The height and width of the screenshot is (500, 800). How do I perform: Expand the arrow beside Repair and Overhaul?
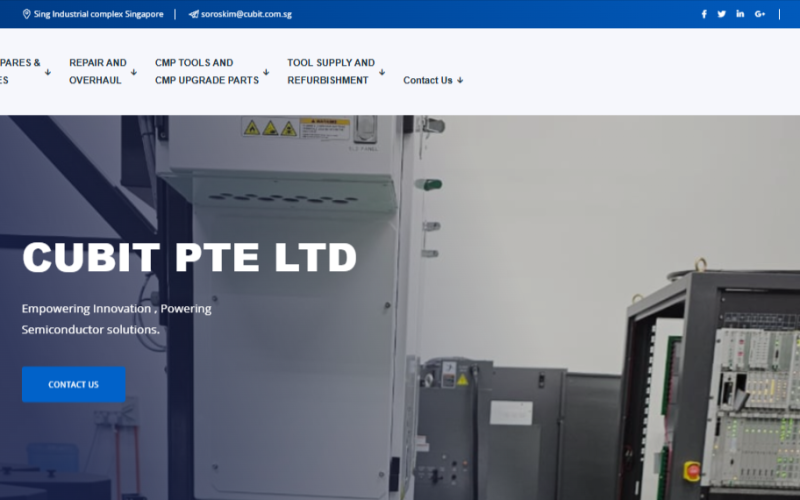click(133, 72)
